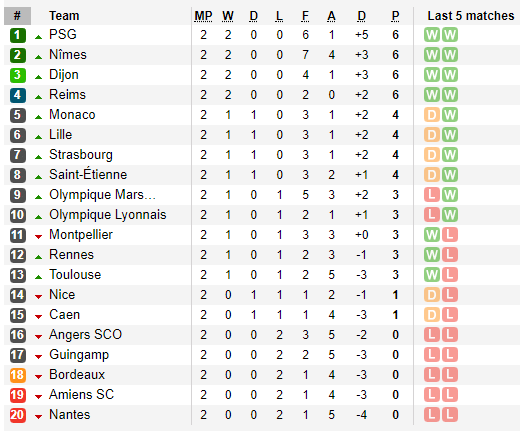Click Monaco's orange D draw result badge
The width and height of the screenshot is (520, 431).
tap(432, 115)
